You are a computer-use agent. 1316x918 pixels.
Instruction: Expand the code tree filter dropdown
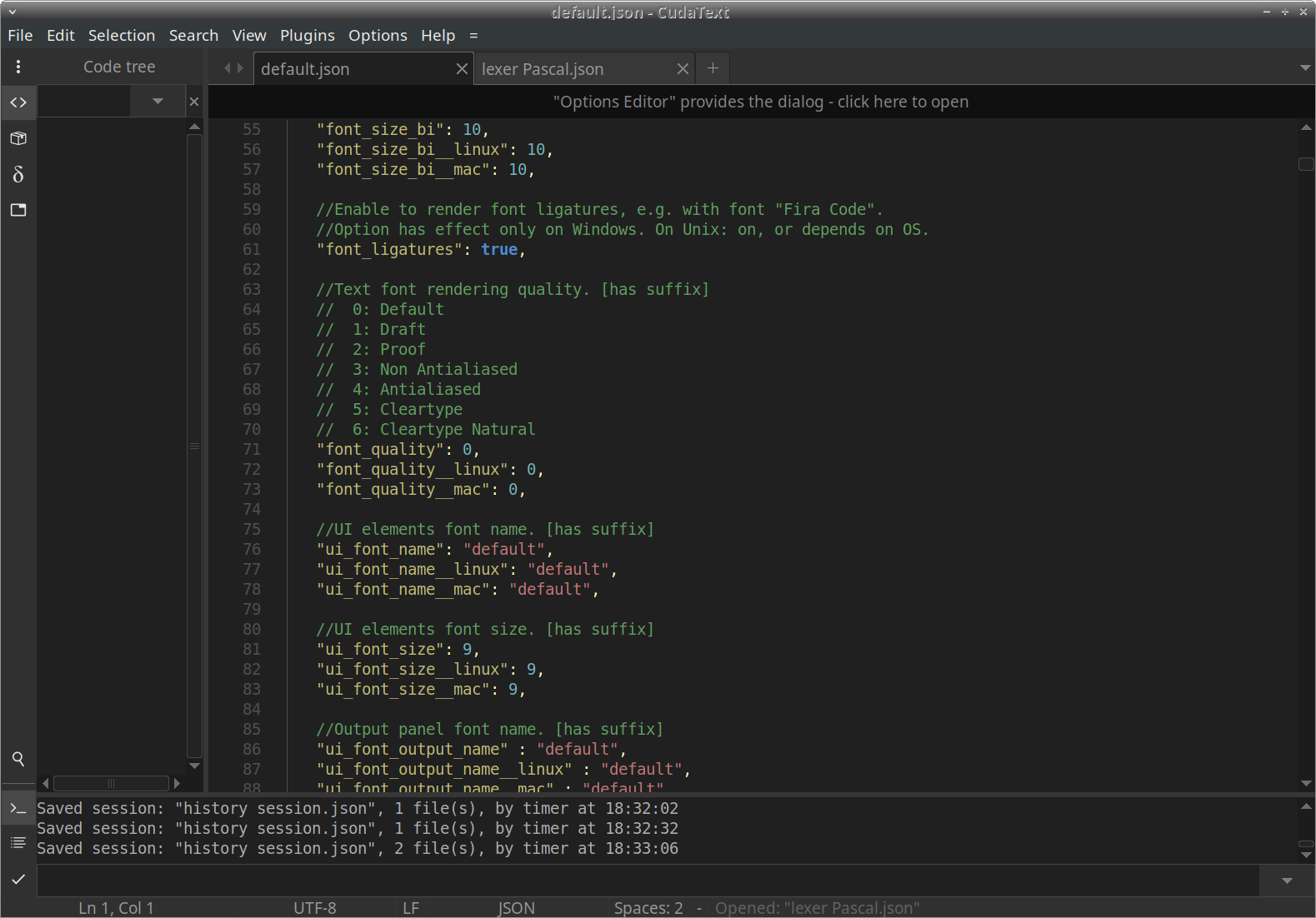(158, 102)
